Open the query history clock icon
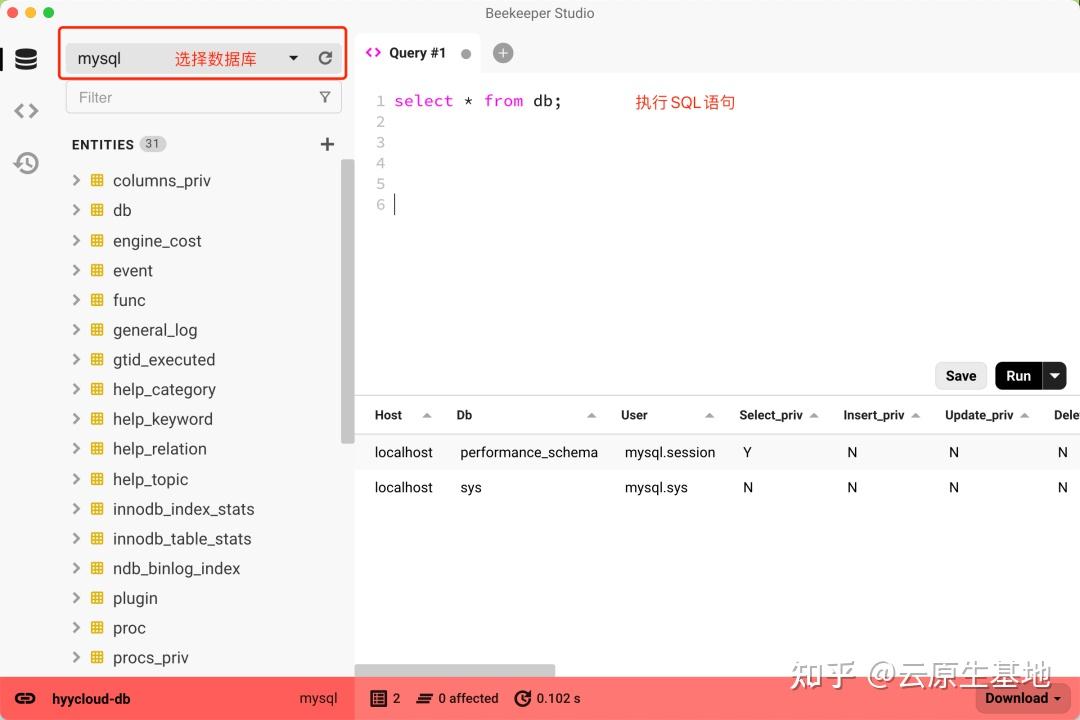This screenshot has height=720, width=1080. (25, 162)
